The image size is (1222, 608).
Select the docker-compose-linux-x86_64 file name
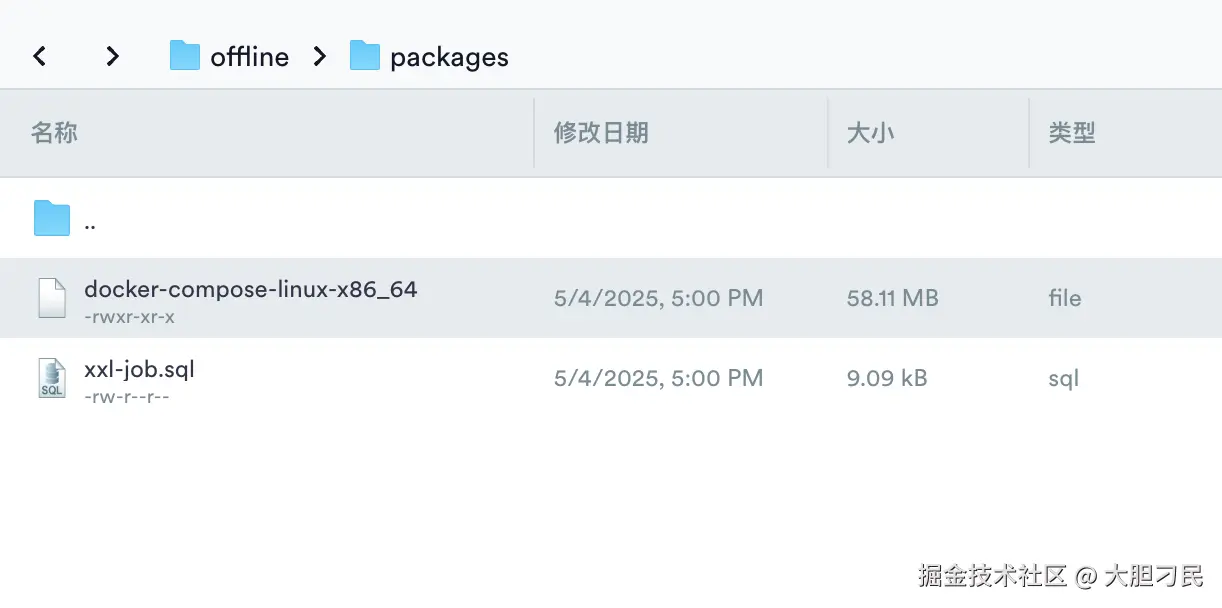click(250, 289)
